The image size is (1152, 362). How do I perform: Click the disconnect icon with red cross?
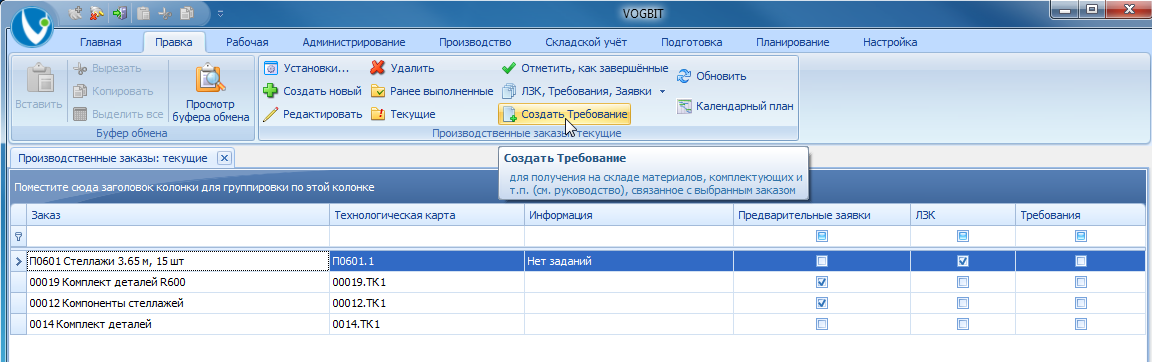(x=96, y=12)
